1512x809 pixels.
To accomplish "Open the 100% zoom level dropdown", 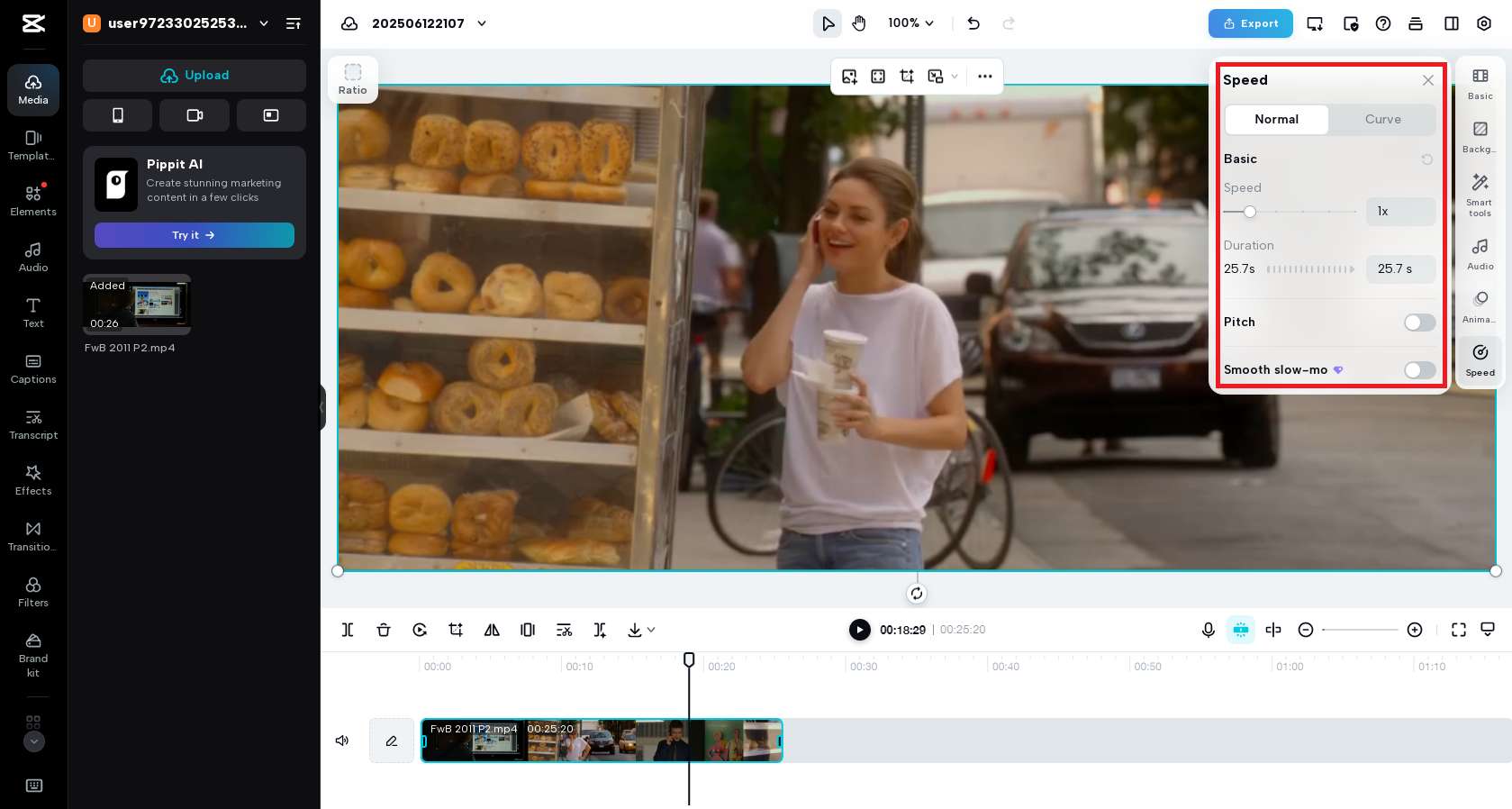I will click(x=911, y=23).
